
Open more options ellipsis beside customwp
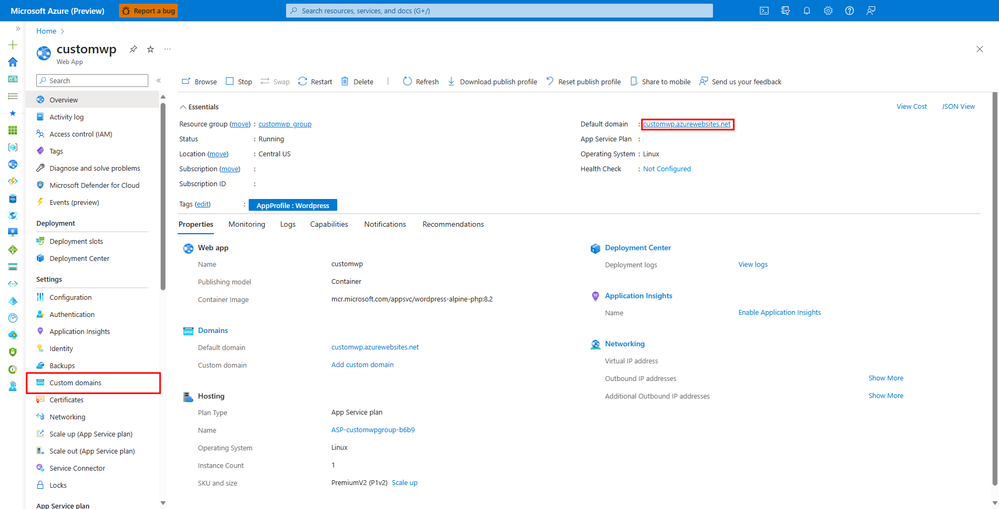tap(168, 49)
